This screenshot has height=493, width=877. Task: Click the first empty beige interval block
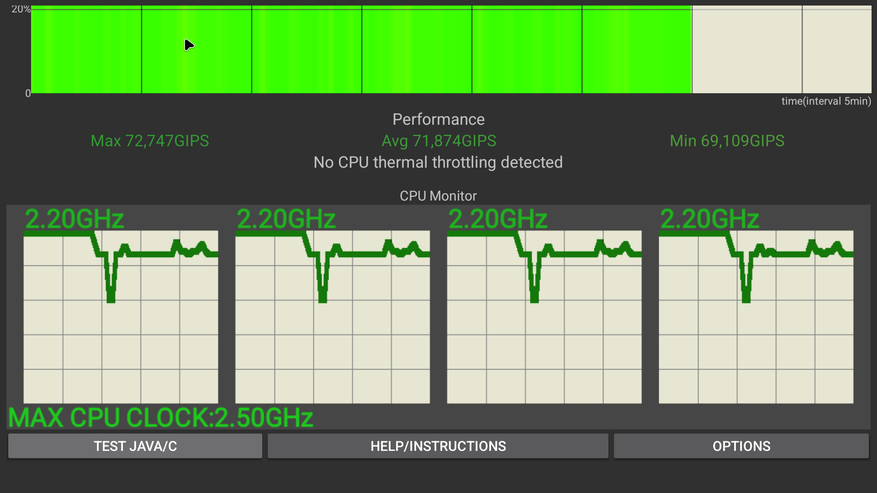(x=746, y=50)
